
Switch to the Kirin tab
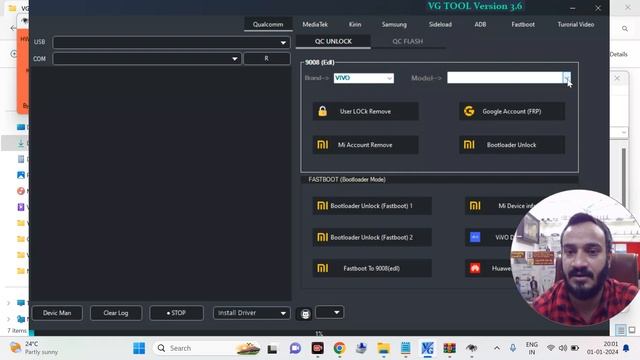(x=355, y=24)
